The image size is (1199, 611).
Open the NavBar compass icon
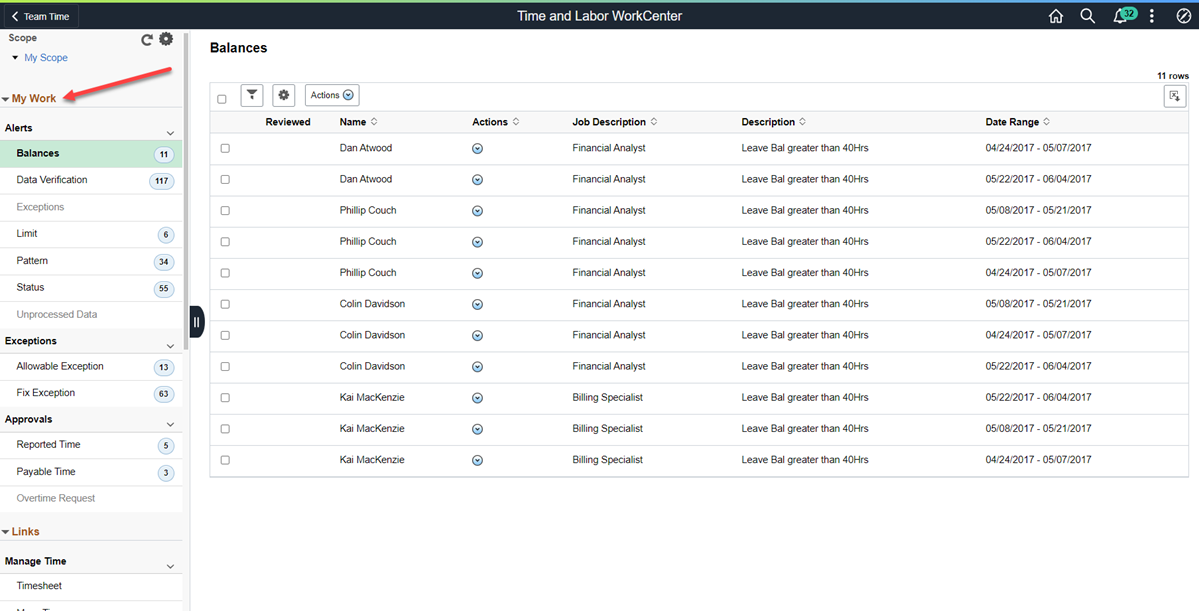(1183, 16)
